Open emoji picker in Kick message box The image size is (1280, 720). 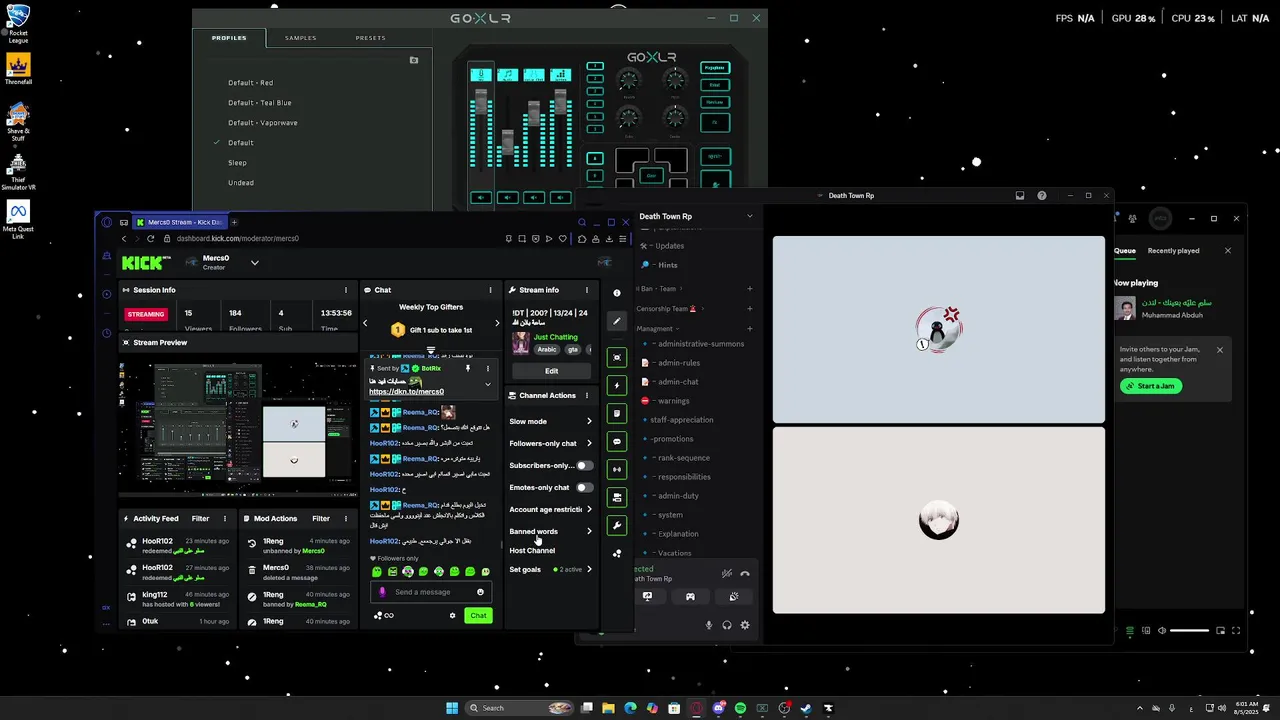tap(480, 592)
